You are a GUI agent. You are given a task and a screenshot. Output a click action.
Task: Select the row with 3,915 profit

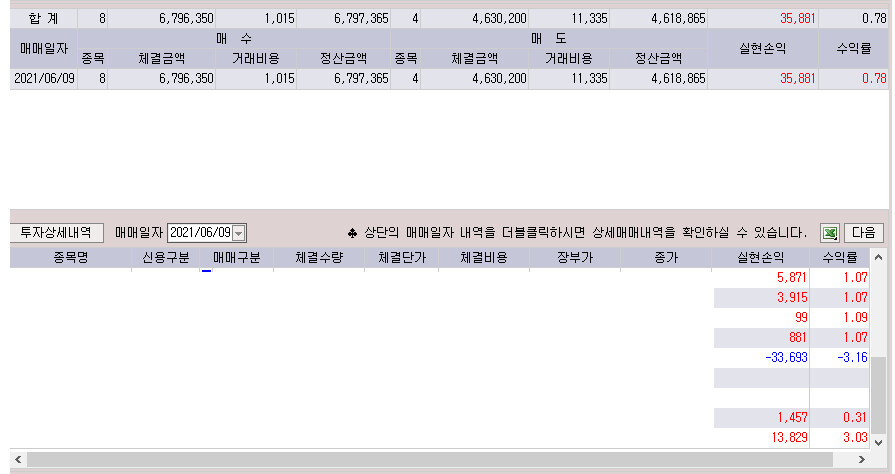pos(440,298)
